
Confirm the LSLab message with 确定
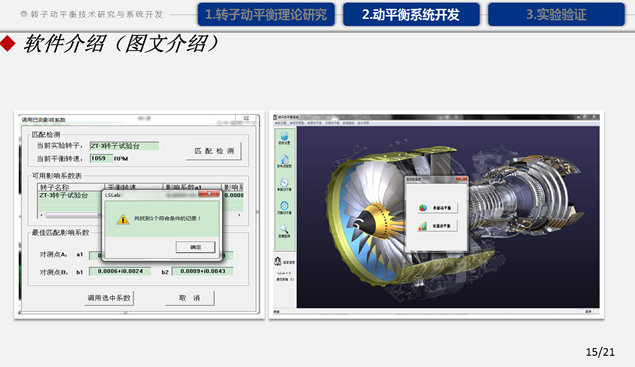tap(195, 247)
